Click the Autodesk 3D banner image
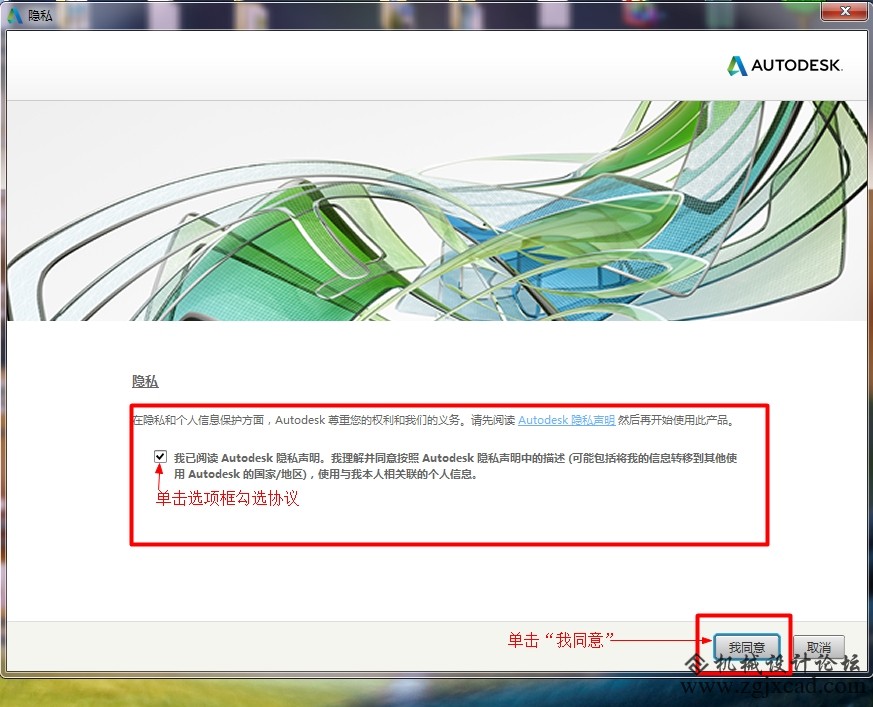The width and height of the screenshot is (873, 707). pos(436,210)
